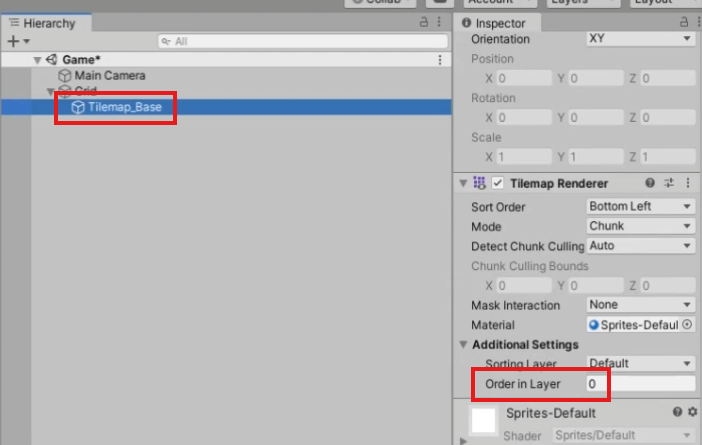Screen dimensions: 702x445
Task: Click the Inspector panel lock icon
Action: (684, 21)
